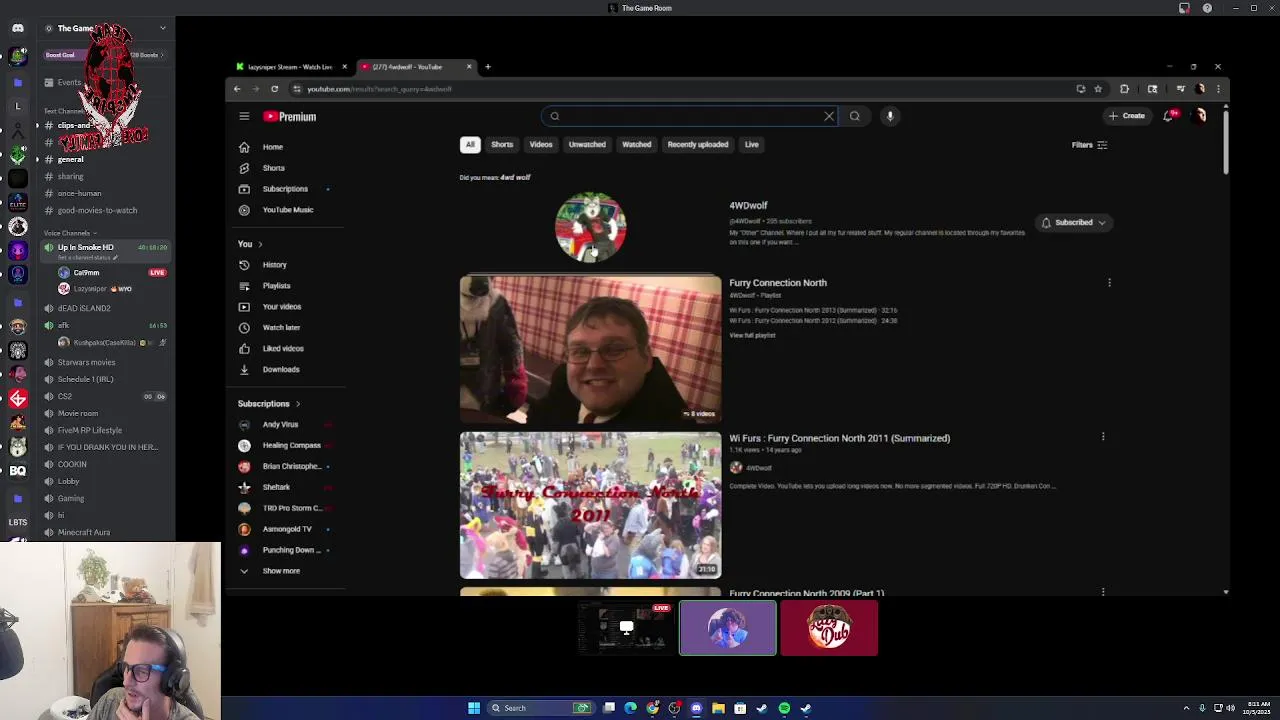Screen dimensions: 1280x720
Task: Start voice search with the microphone icon
Action: pyautogui.click(x=890, y=116)
